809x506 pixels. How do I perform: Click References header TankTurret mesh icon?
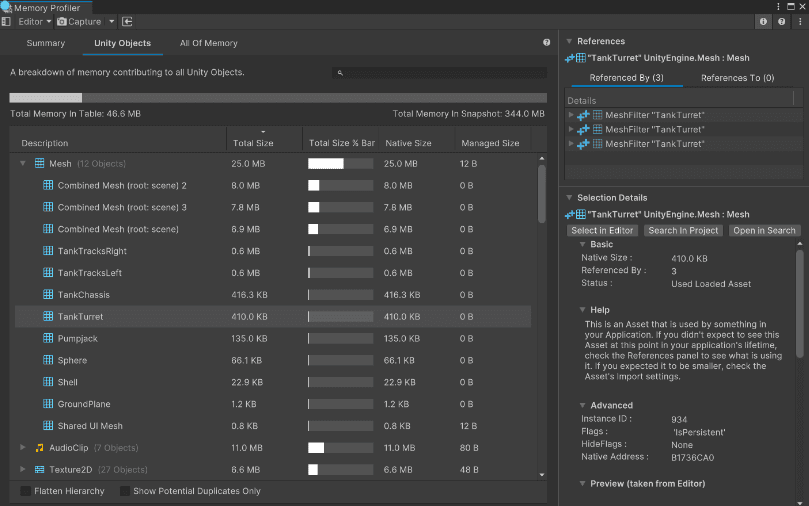coord(581,58)
